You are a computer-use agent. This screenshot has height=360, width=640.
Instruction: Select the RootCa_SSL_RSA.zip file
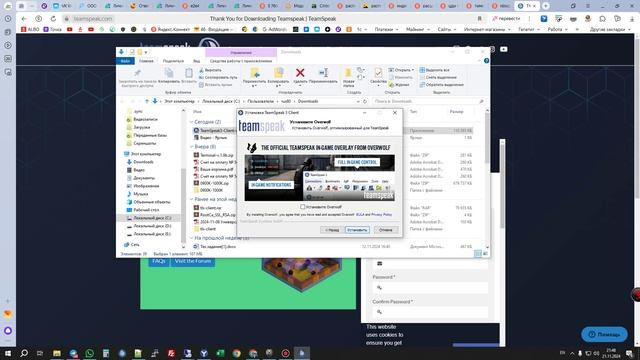point(214,215)
